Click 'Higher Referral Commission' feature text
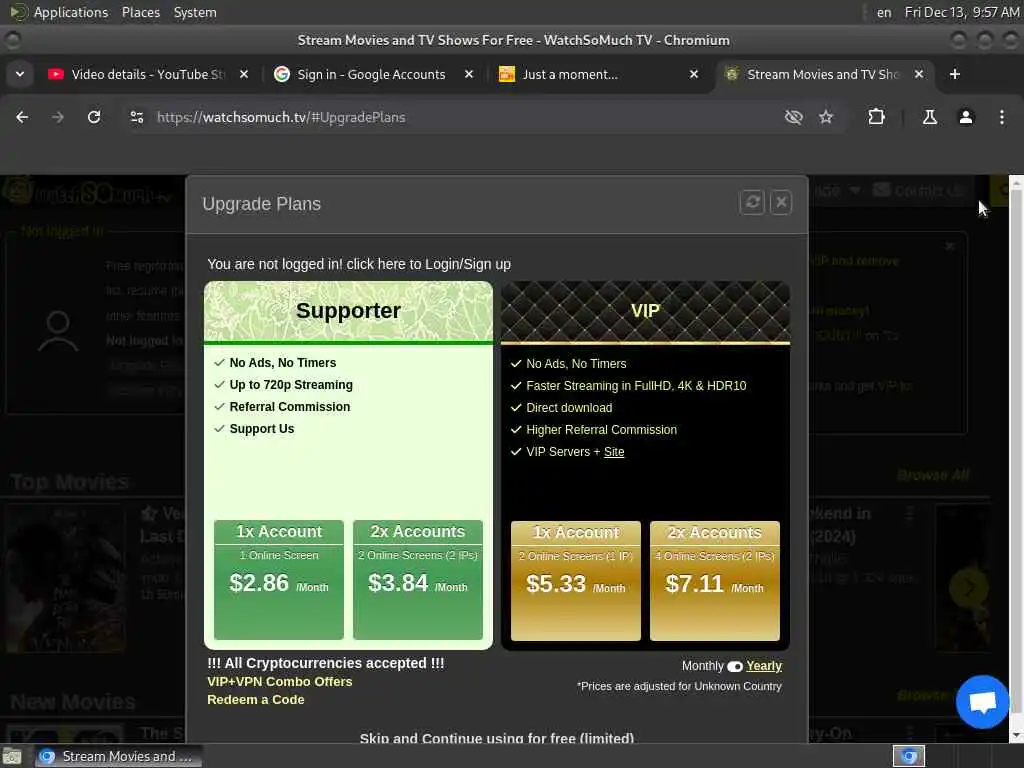The image size is (1024, 768). pyautogui.click(x=601, y=430)
